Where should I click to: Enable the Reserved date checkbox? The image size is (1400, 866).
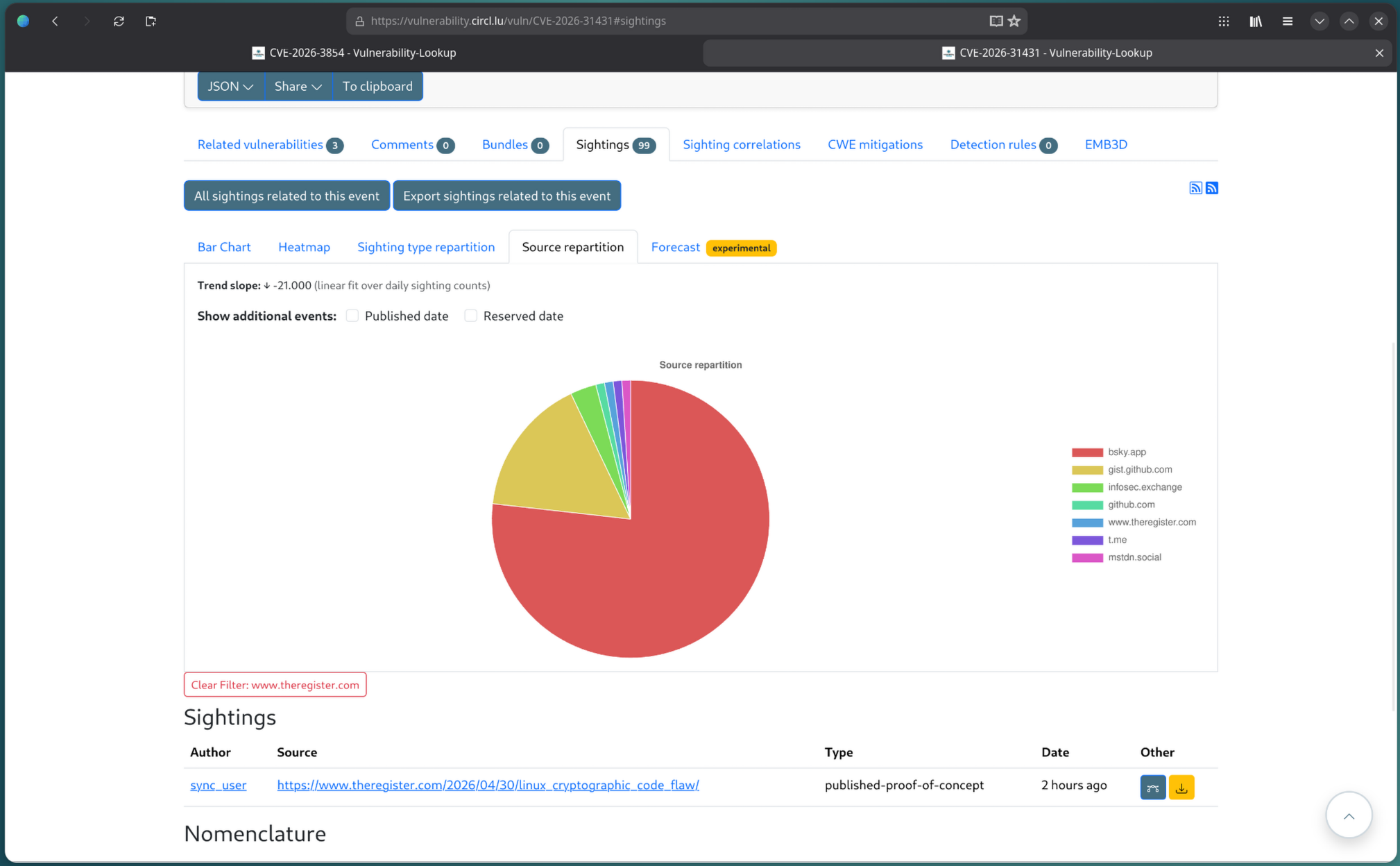pyautogui.click(x=471, y=316)
